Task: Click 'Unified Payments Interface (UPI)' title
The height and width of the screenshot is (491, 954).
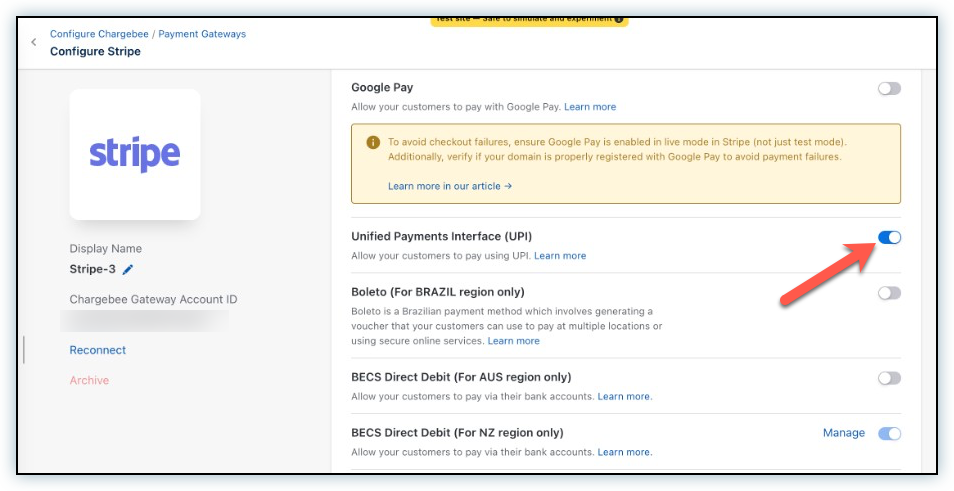Action: coord(442,237)
